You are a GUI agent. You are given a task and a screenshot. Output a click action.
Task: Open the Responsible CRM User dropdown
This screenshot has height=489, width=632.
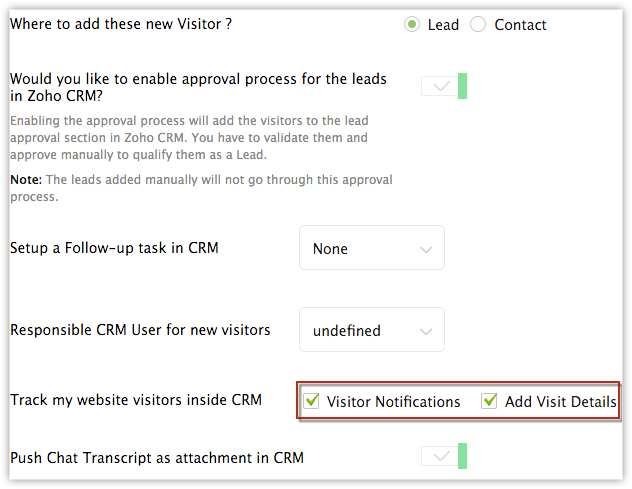pos(371,330)
